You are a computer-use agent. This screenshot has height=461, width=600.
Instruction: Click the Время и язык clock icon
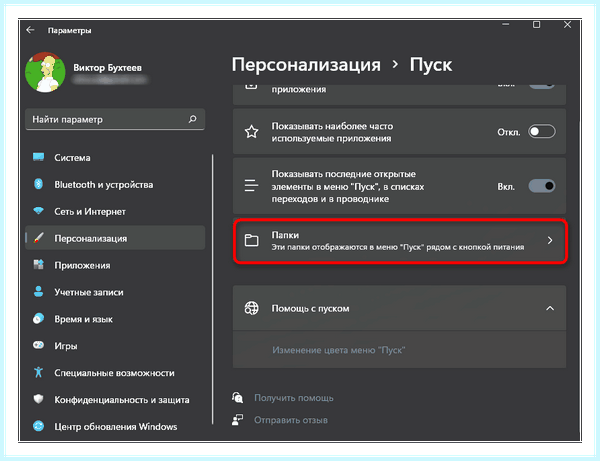[38, 319]
